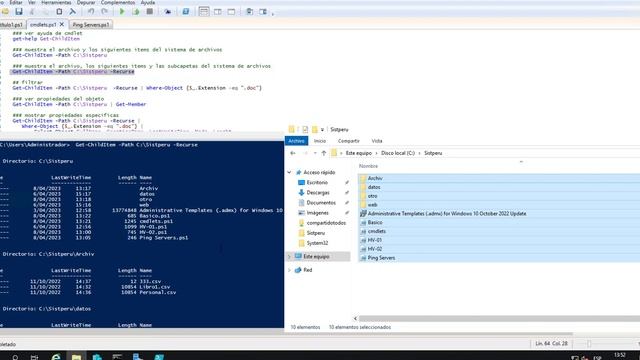Click the Clear Console Pane icon

coord(73,11)
